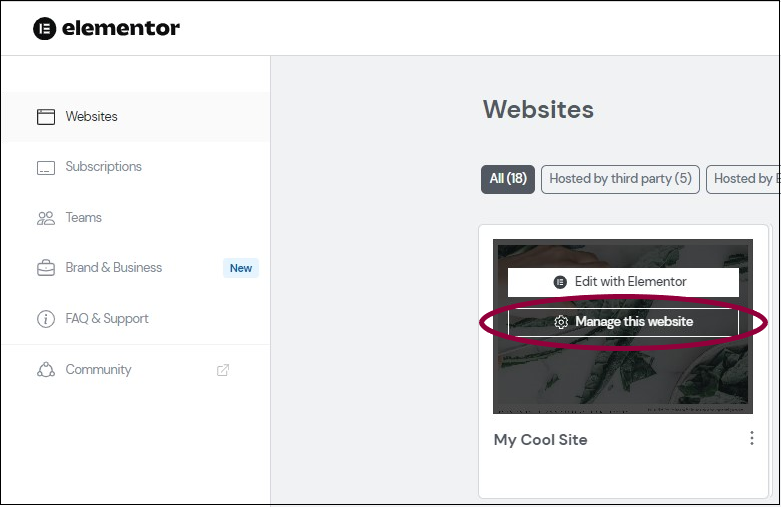This screenshot has width=781, height=507.
Task: Click the elementor wordmark text
Action: tap(121, 28)
